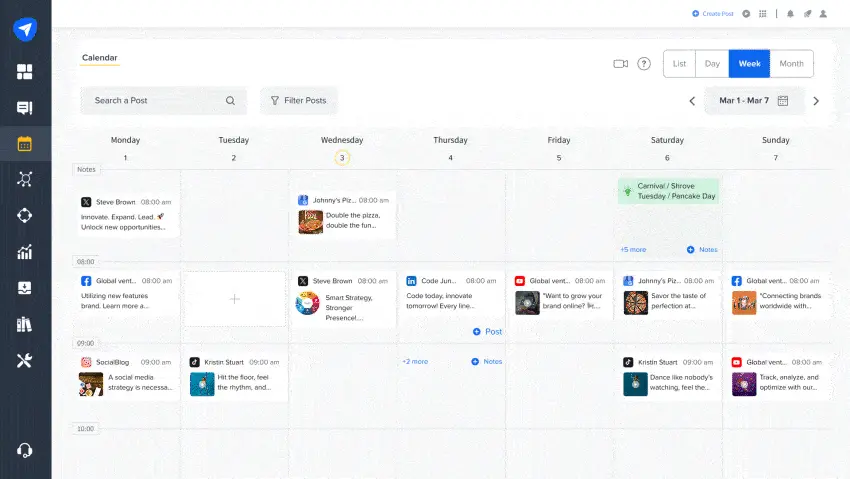Open the Mar 1 - Mar 7 date picker
The width and height of the screenshot is (850, 479).
752,101
